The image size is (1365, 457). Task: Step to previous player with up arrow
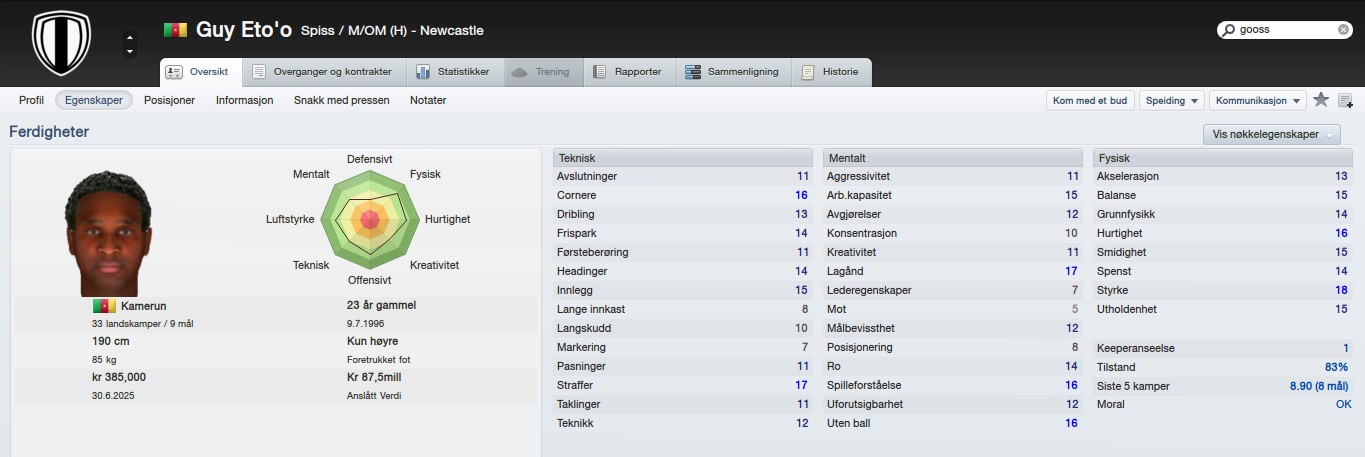[129, 38]
